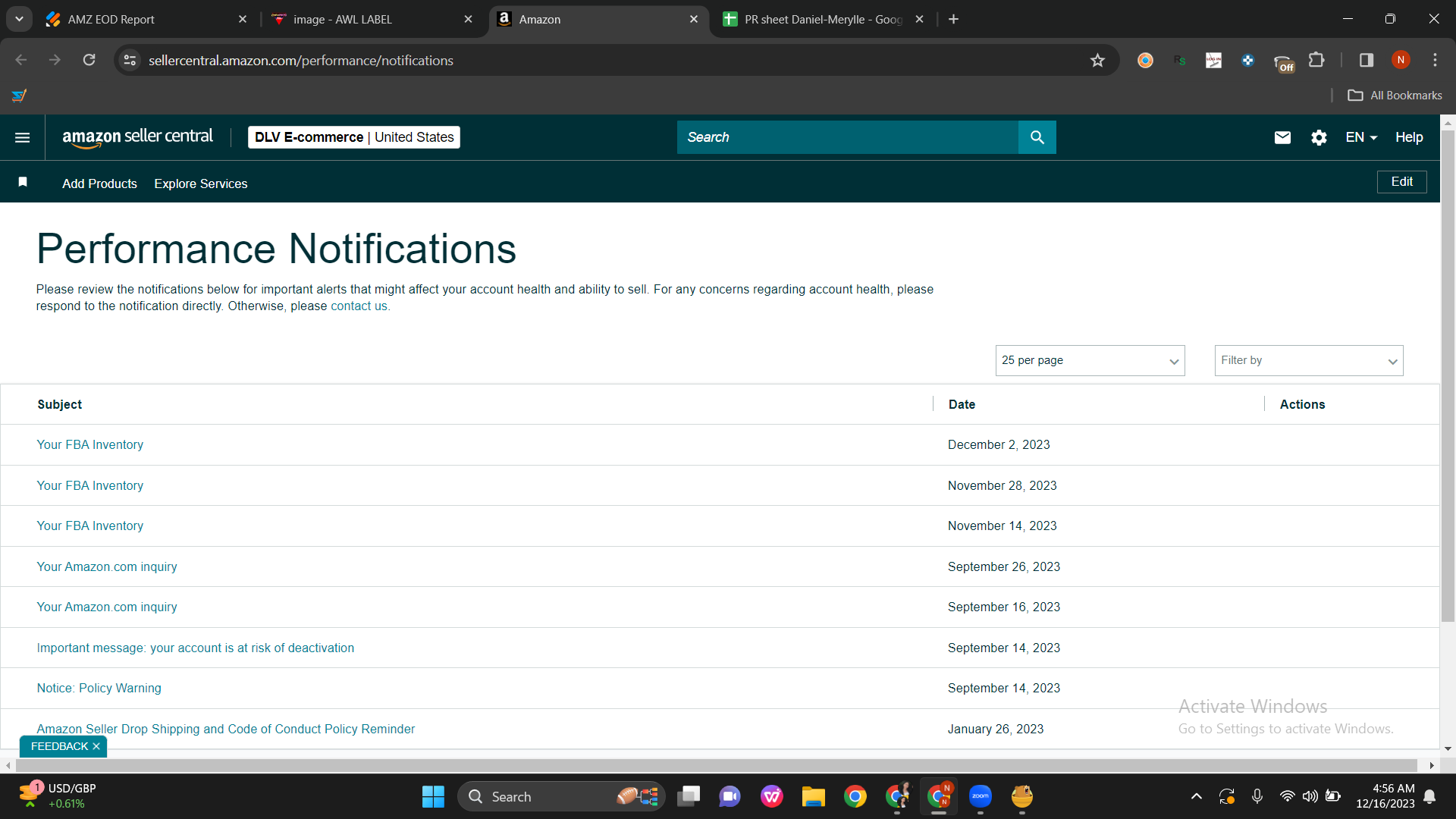Open Your FBA Inventory from December 2, 2023
This screenshot has height=819, width=1456.
[89, 444]
